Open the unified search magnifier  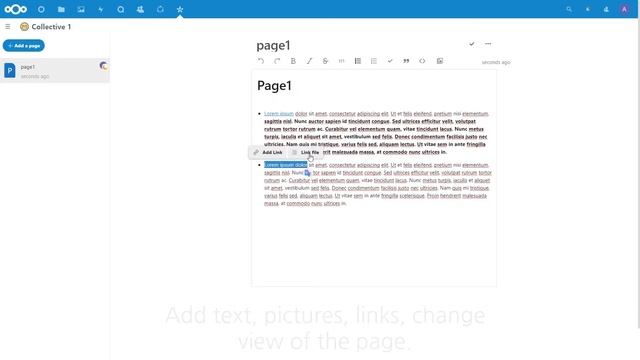569,9
